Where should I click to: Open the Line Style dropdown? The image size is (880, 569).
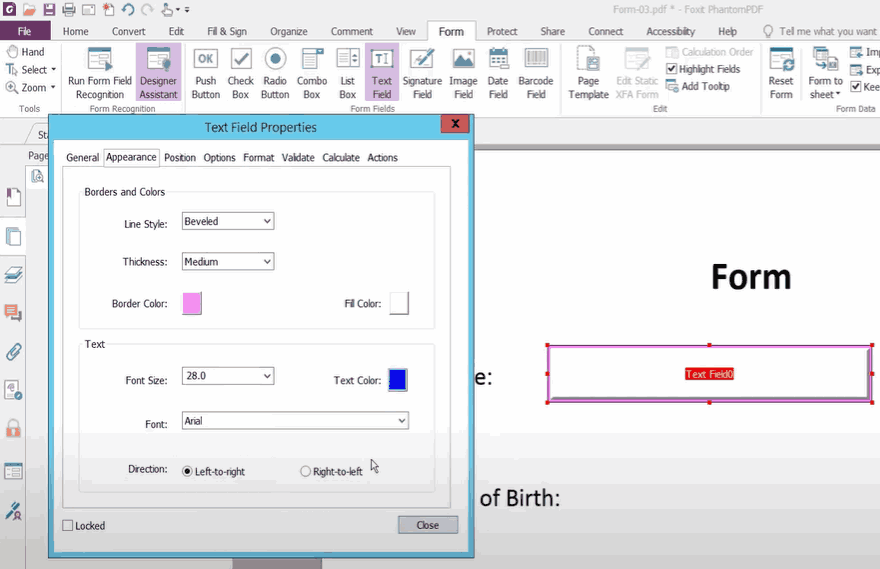(x=228, y=221)
